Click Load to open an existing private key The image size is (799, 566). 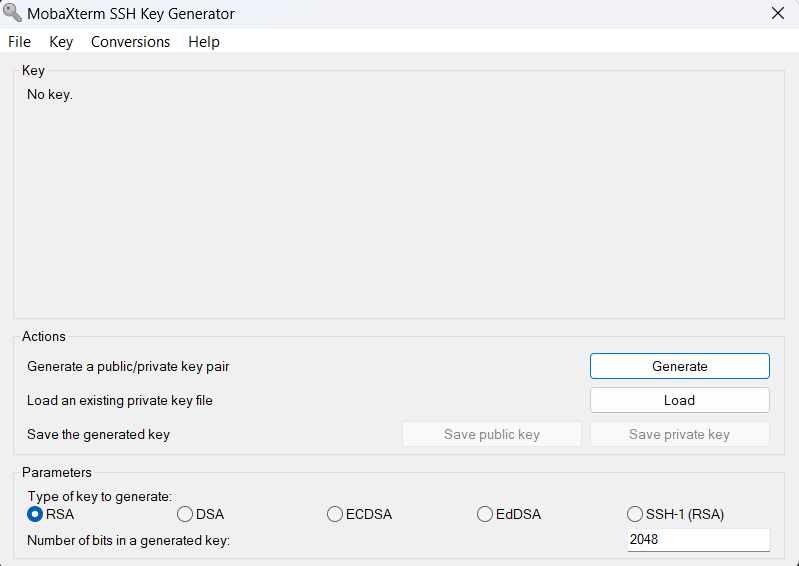pos(680,400)
